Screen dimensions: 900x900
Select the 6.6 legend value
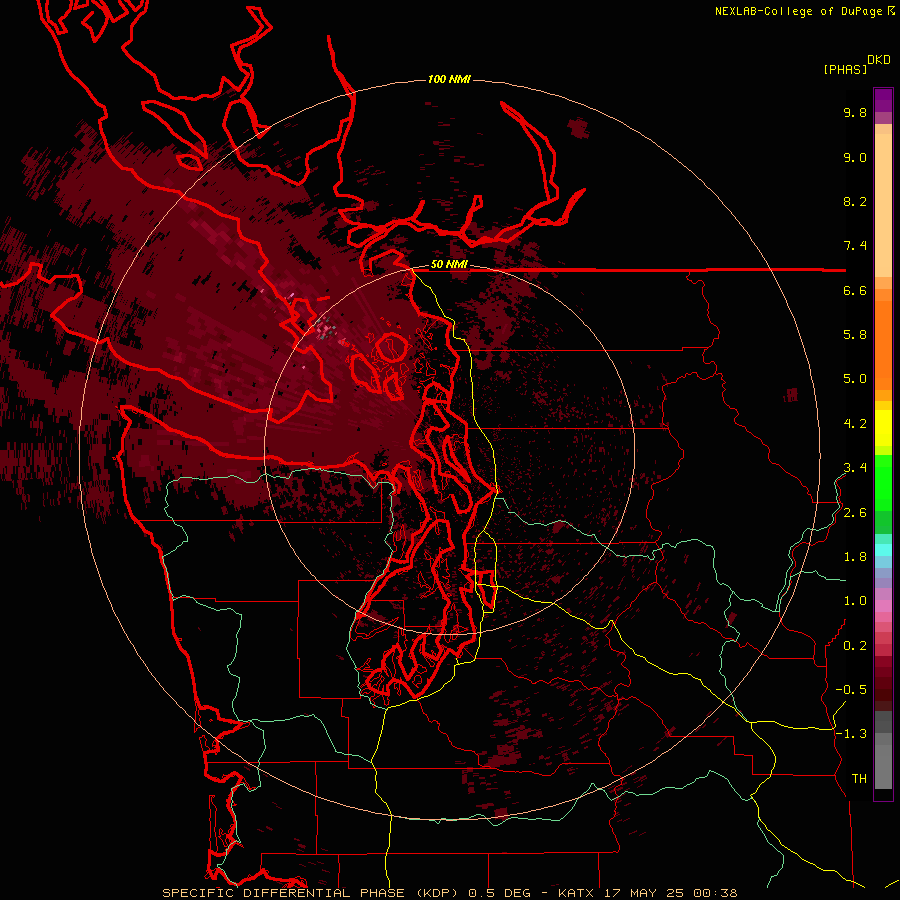tap(855, 290)
